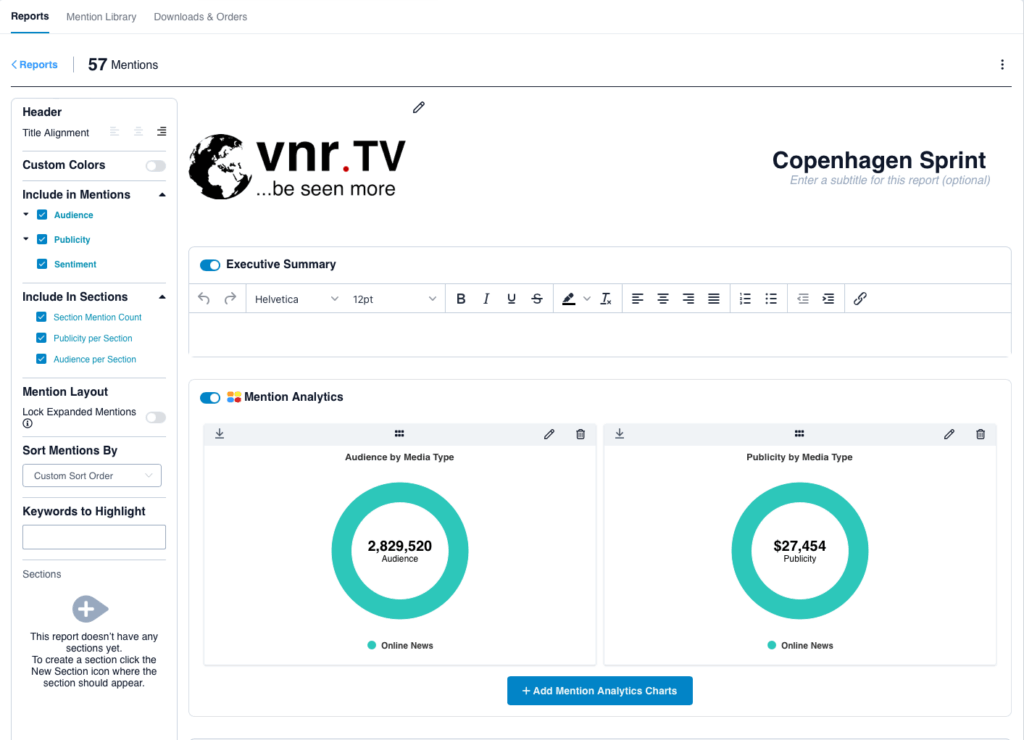Screen dimensions: 1024x740
Task: Open the Downloads & Orders tab
Action: click(x=200, y=17)
